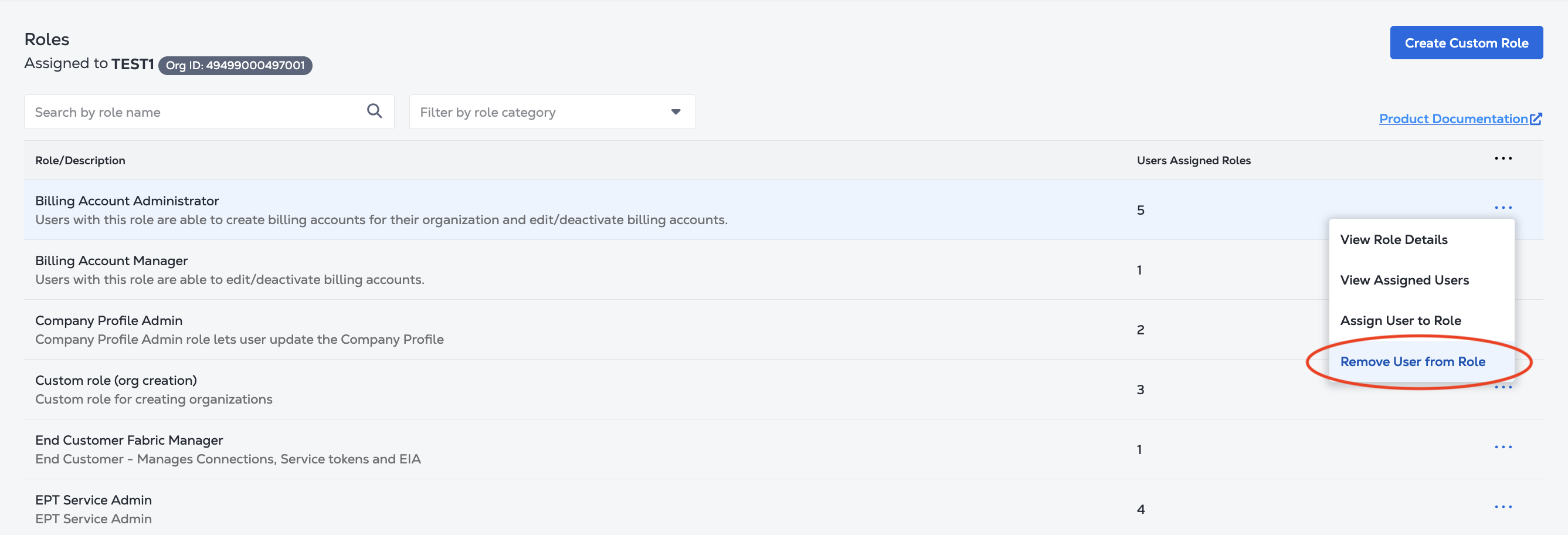Select the Company Profile Admin role name
Image resolution: width=1568 pixels, height=535 pixels.
tap(109, 321)
